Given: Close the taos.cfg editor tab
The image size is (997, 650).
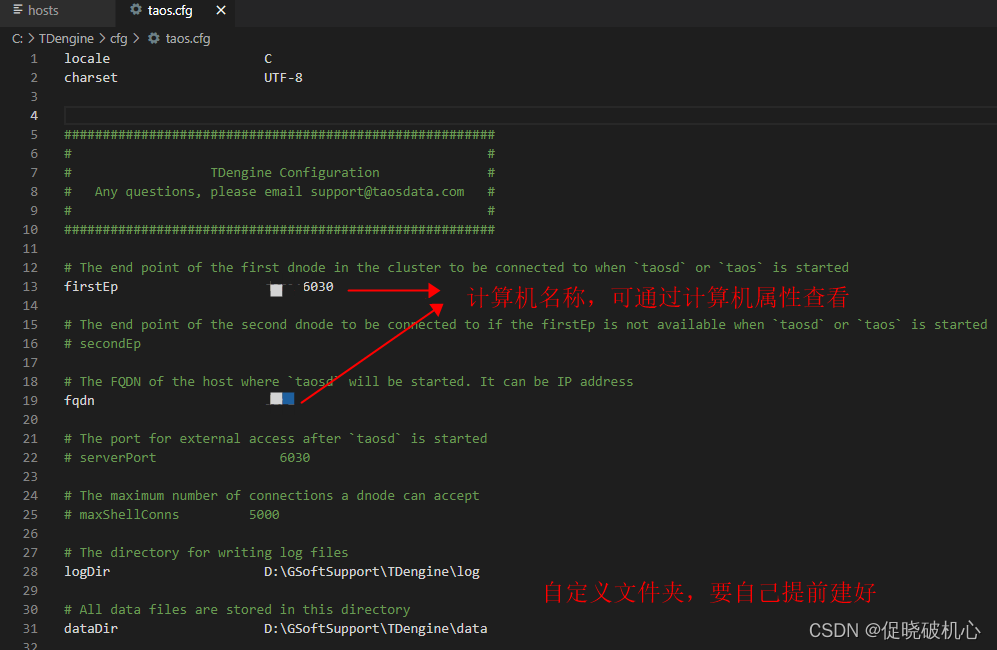Looking at the screenshot, I should point(221,11).
